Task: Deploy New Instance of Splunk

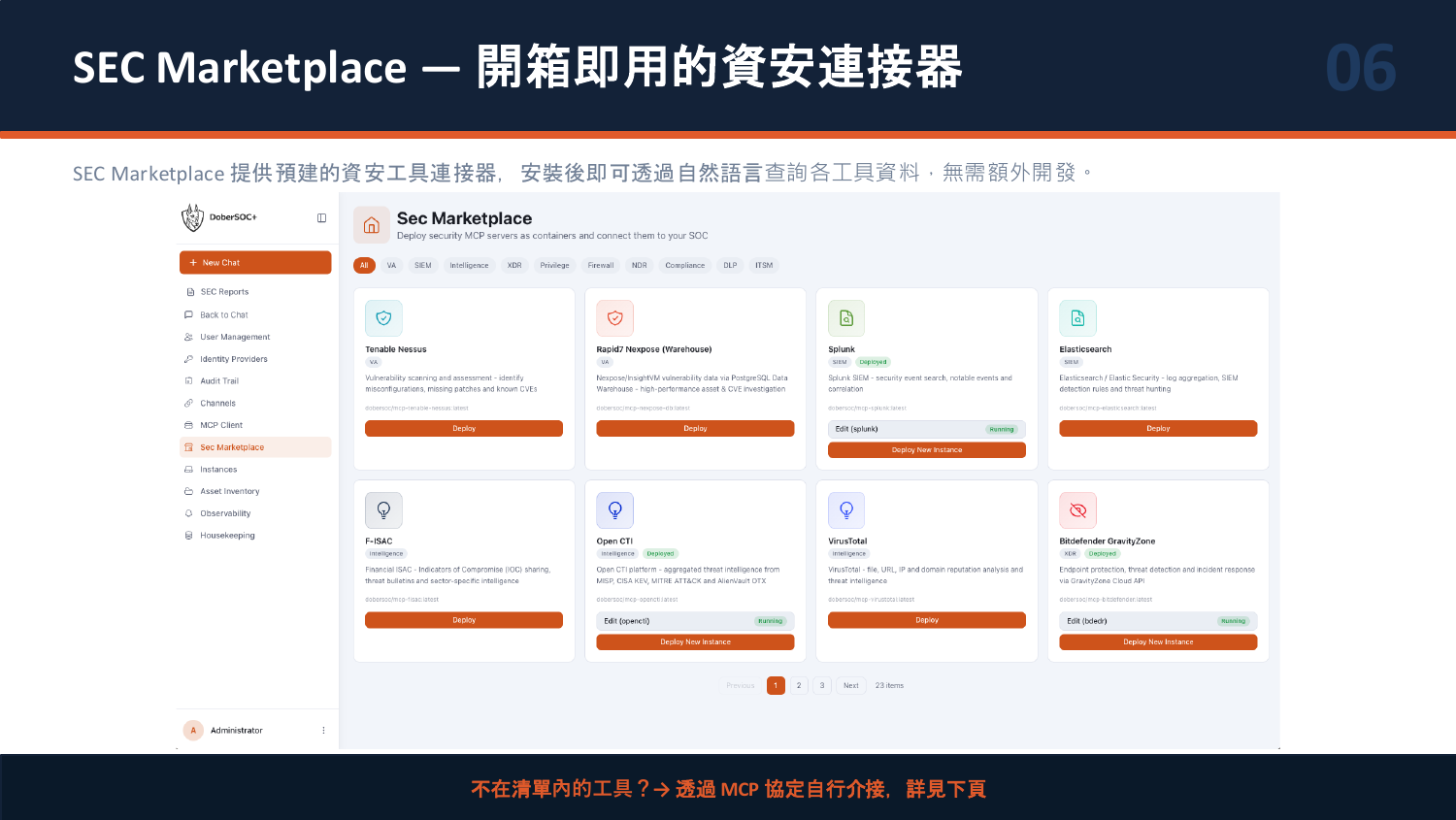Action: pyautogui.click(x=927, y=450)
